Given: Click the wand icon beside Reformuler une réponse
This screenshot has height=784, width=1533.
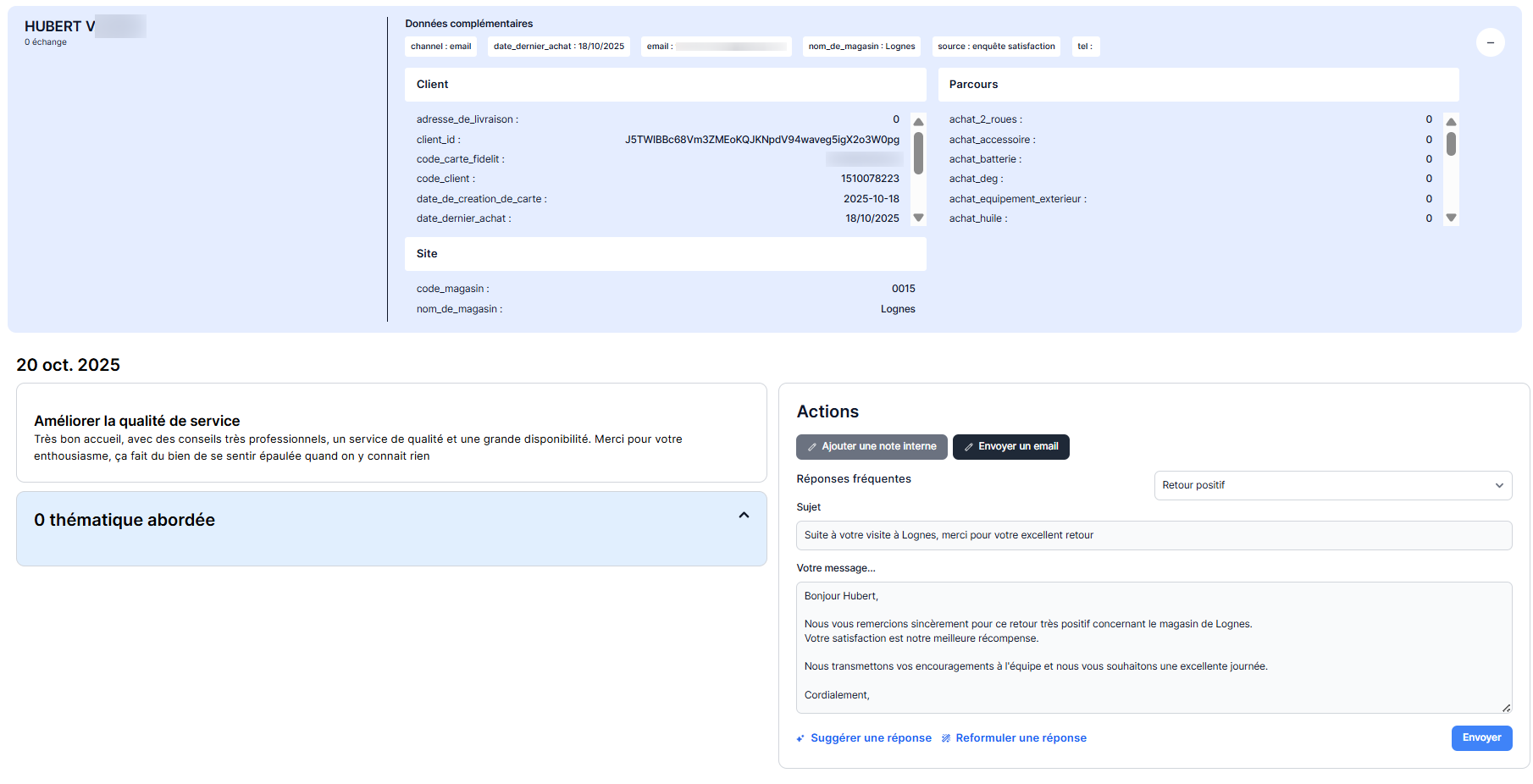Looking at the screenshot, I should (946, 738).
